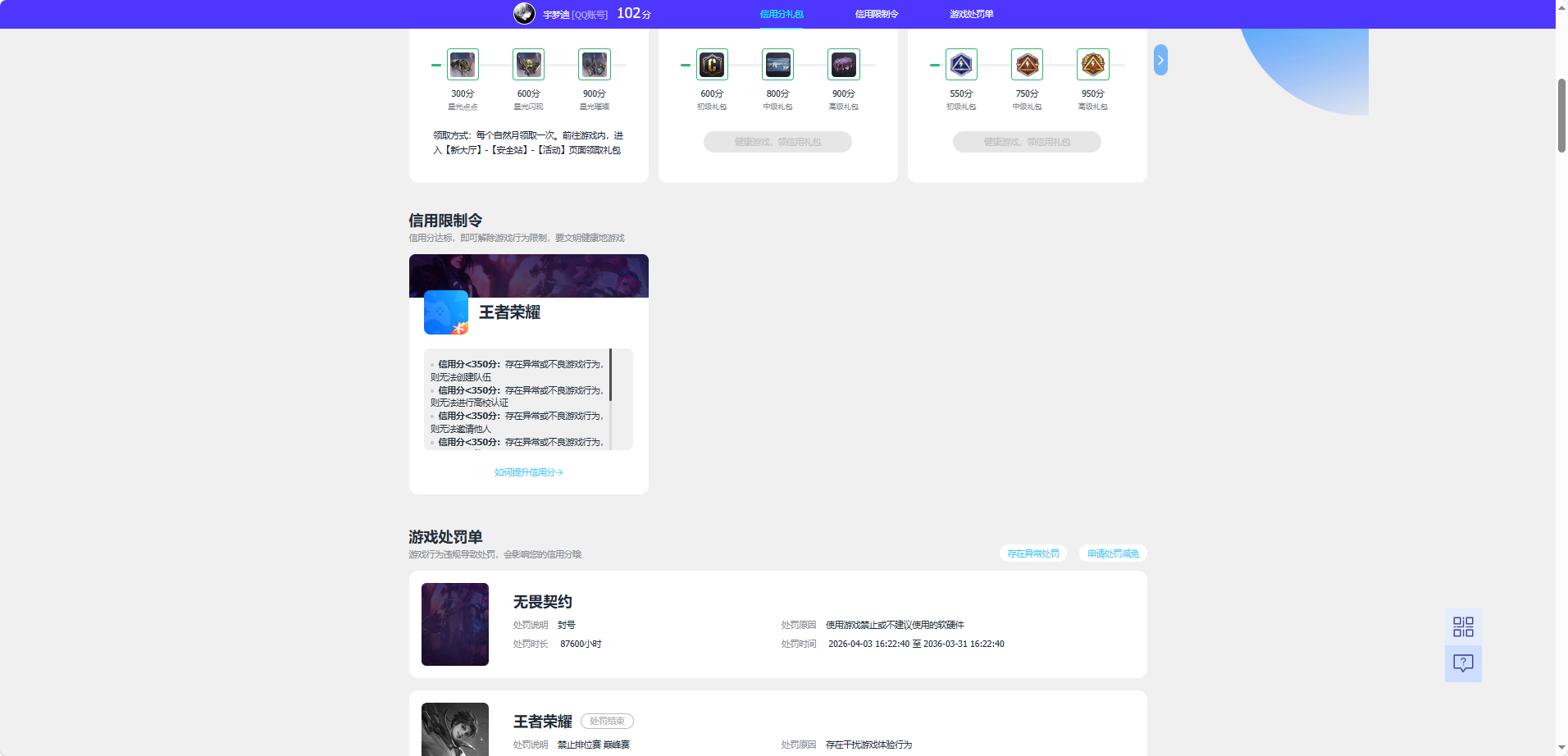Viewport: 1568px width, 756px height.
Task: Open the 游戏处罚单 tab
Action: pyautogui.click(x=970, y=14)
